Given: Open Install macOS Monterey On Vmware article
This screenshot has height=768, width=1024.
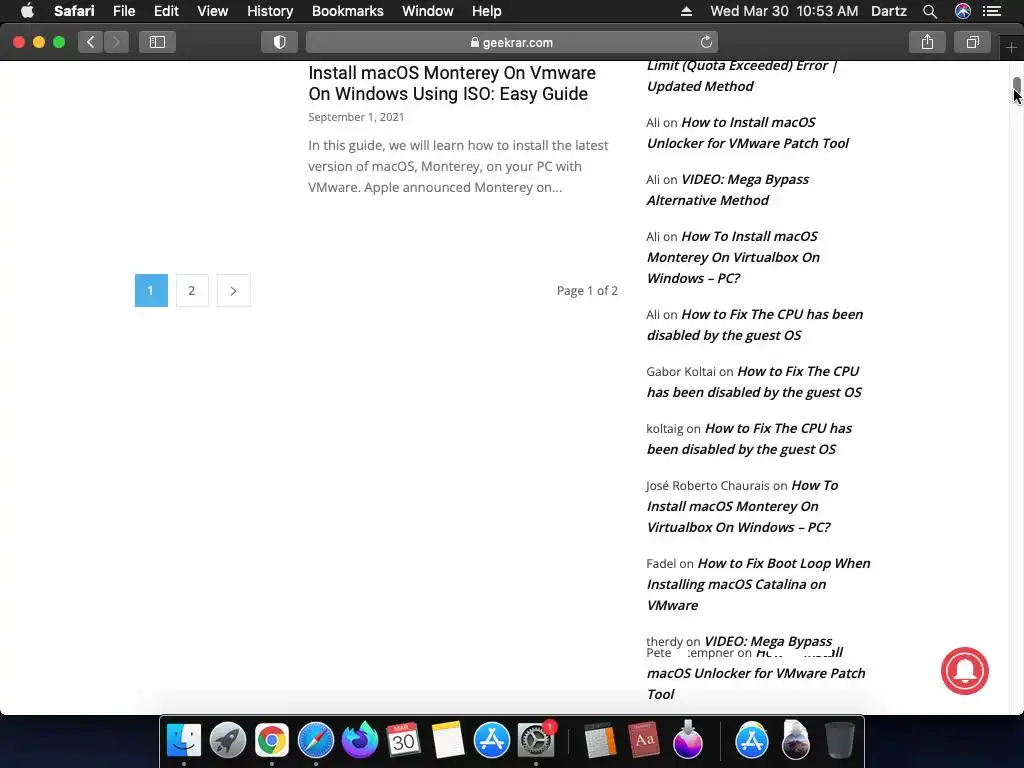Looking at the screenshot, I should 452,83.
